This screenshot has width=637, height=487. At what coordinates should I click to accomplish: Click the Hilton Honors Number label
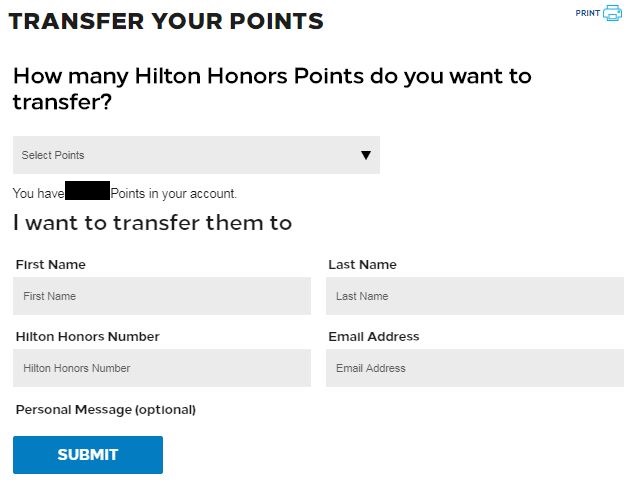88,337
